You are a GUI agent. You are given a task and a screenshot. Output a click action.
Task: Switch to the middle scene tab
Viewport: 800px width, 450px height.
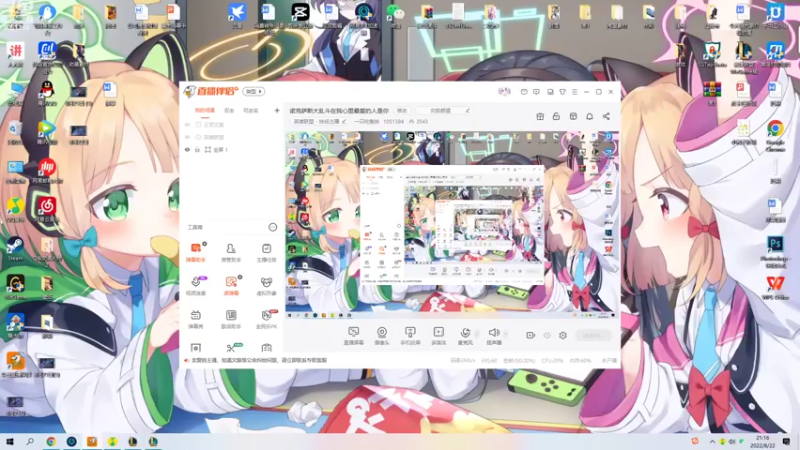click(229, 110)
